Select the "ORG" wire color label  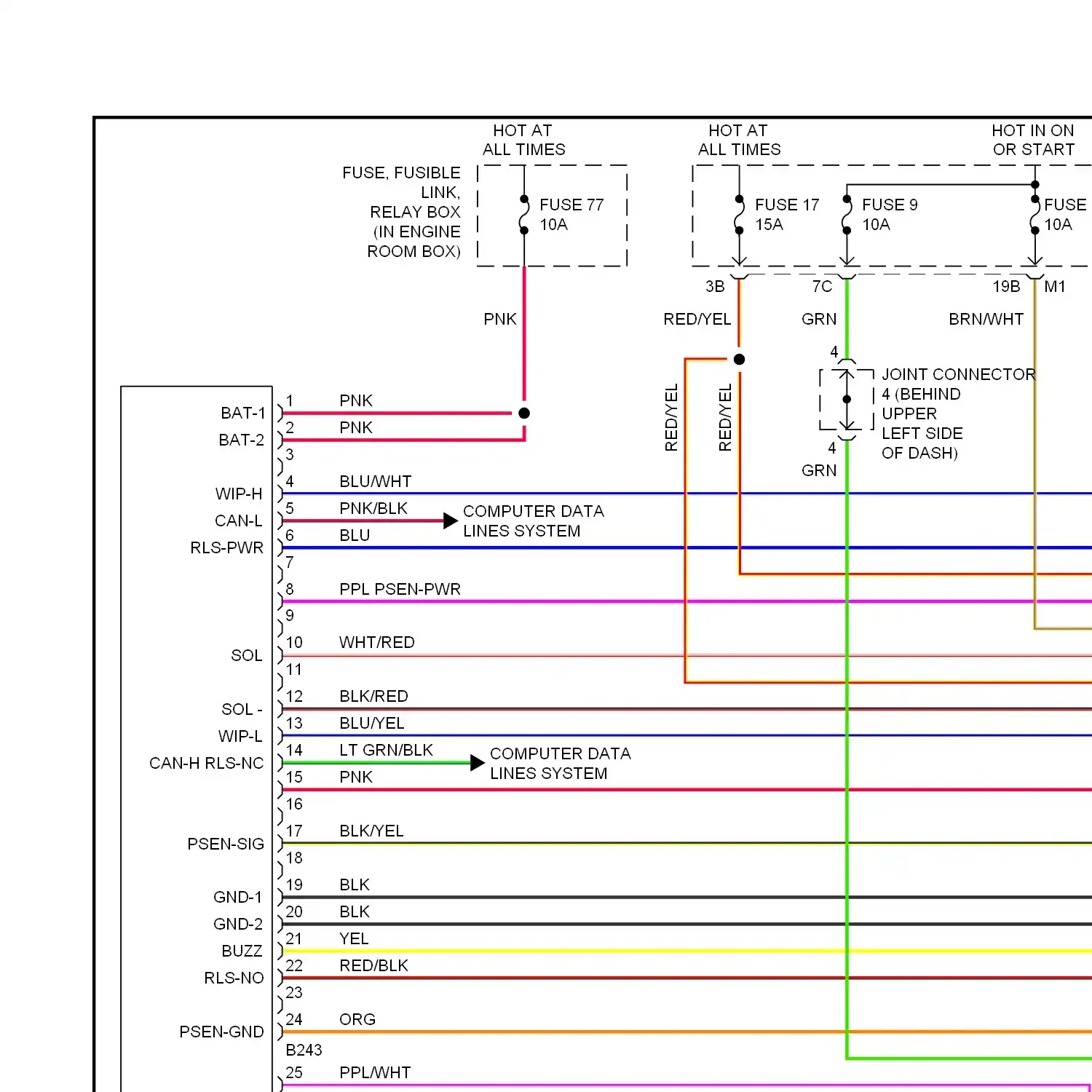click(x=357, y=1020)
